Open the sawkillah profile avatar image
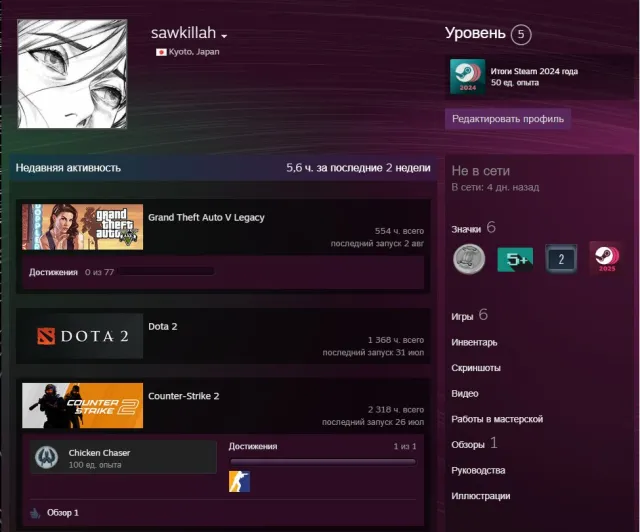The height and width of the screenshot is (532, 640). point(72,74)
